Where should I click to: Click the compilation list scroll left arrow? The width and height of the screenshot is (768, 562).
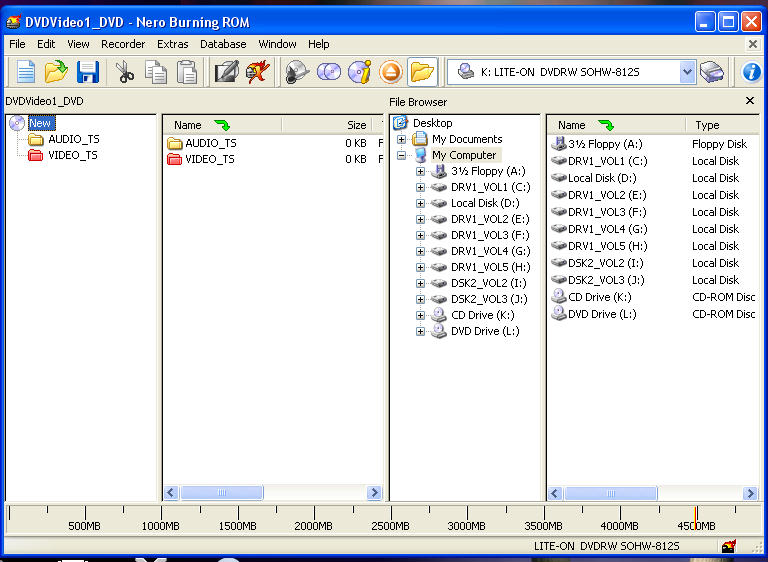(171, 492)
